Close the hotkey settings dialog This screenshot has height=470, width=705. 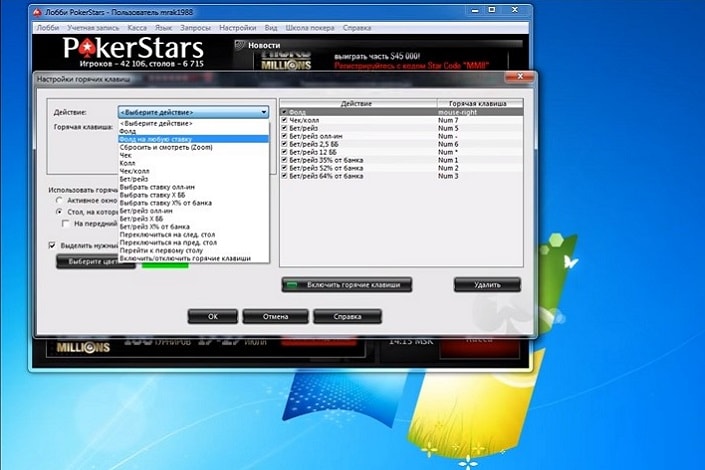(x=520, y=76)
